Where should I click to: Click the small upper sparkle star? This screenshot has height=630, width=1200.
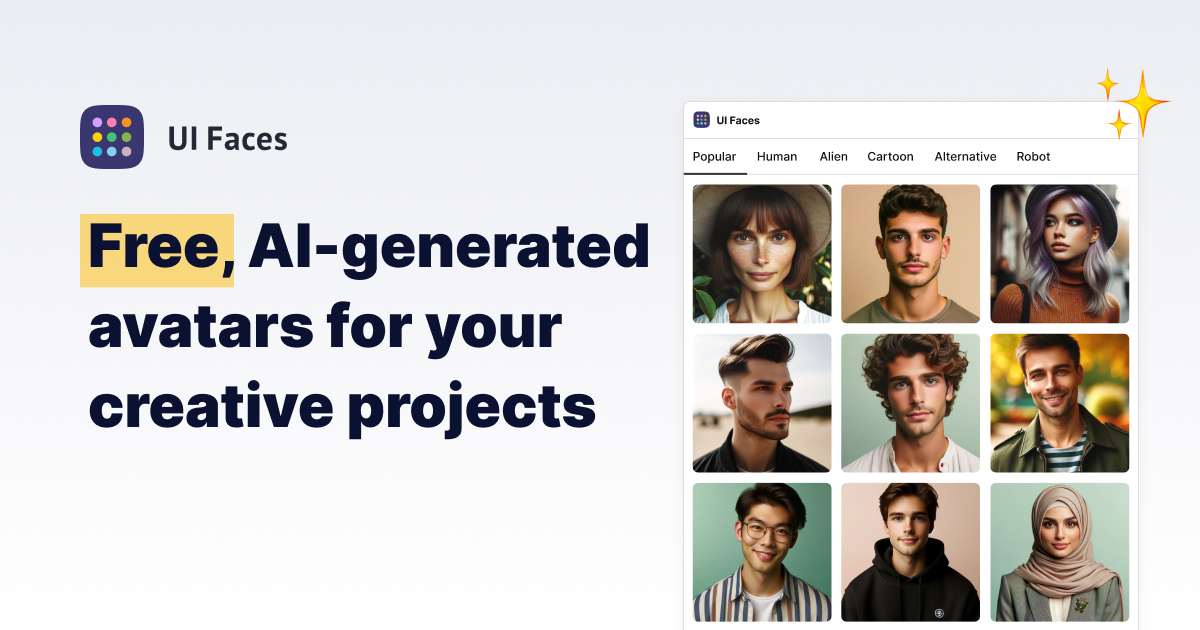[1107, 84]
